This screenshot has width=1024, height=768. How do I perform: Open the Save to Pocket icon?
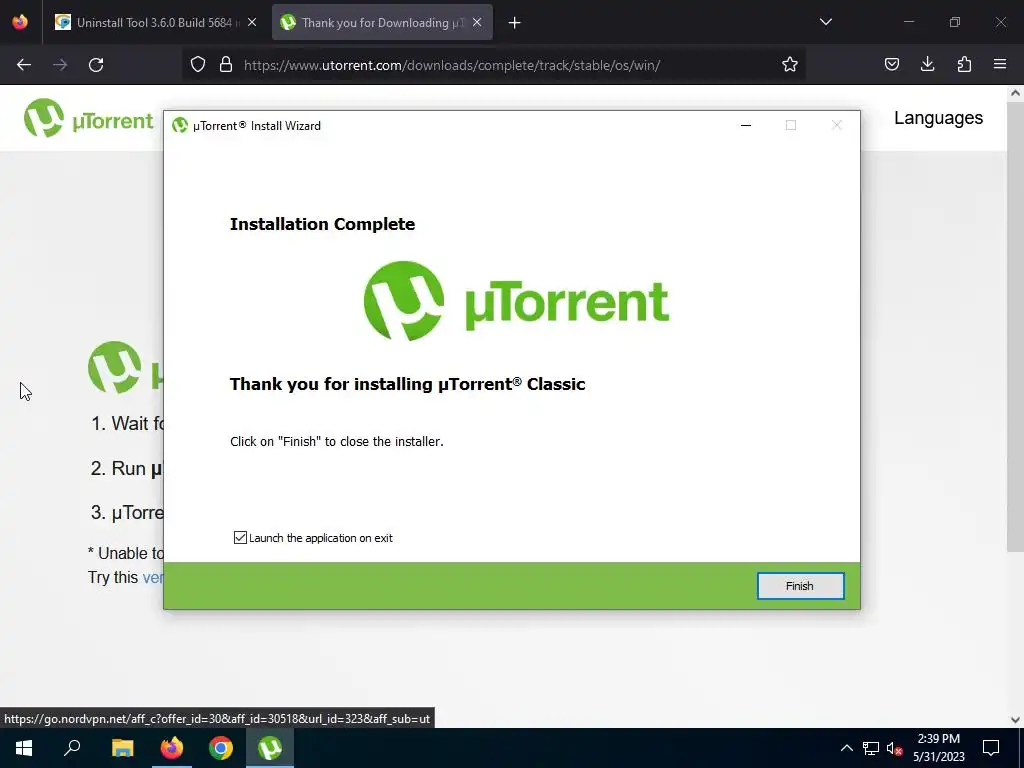click(x=891, y=64)
